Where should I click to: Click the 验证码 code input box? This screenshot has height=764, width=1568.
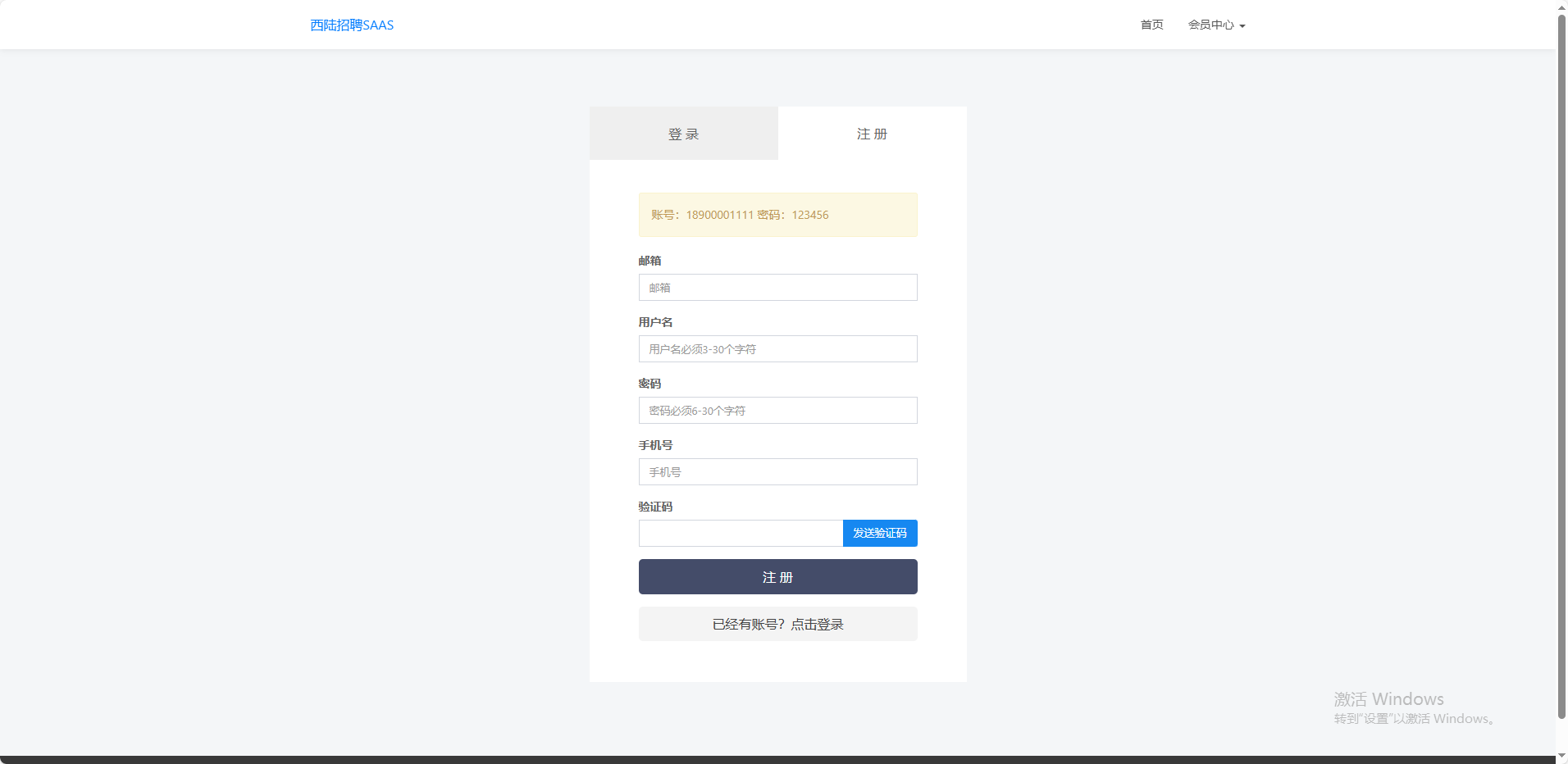[740, 534]
